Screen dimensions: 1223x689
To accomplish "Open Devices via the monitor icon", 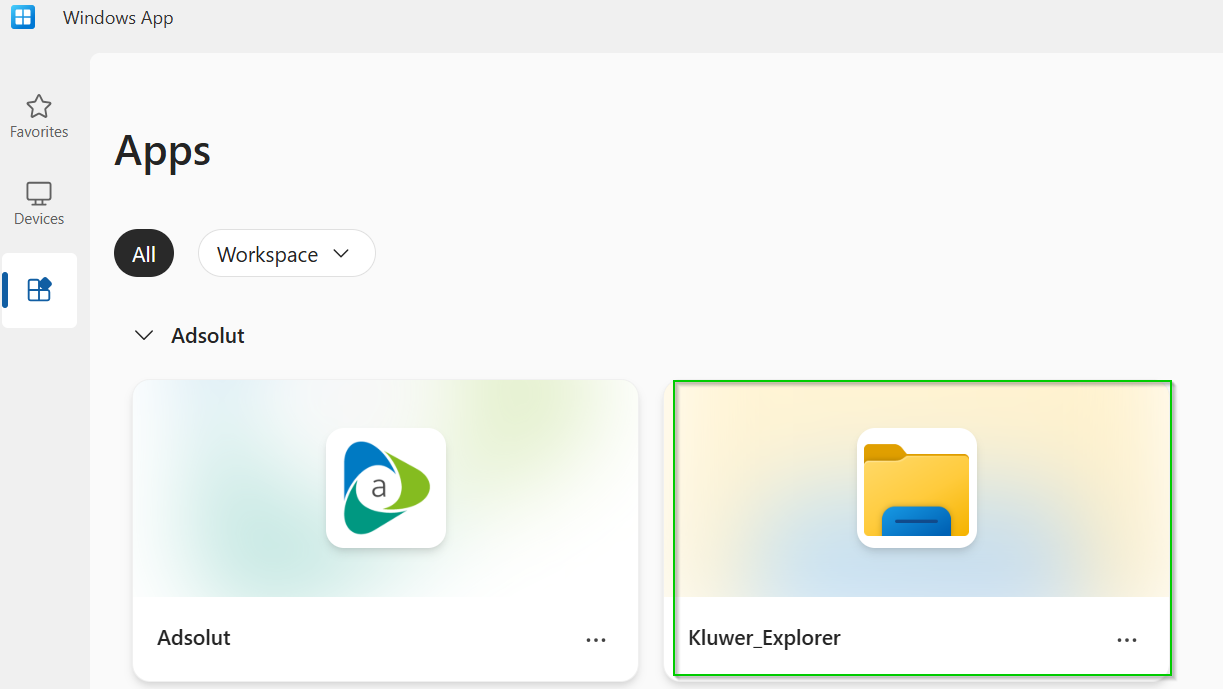I will [x=39, y=193].
